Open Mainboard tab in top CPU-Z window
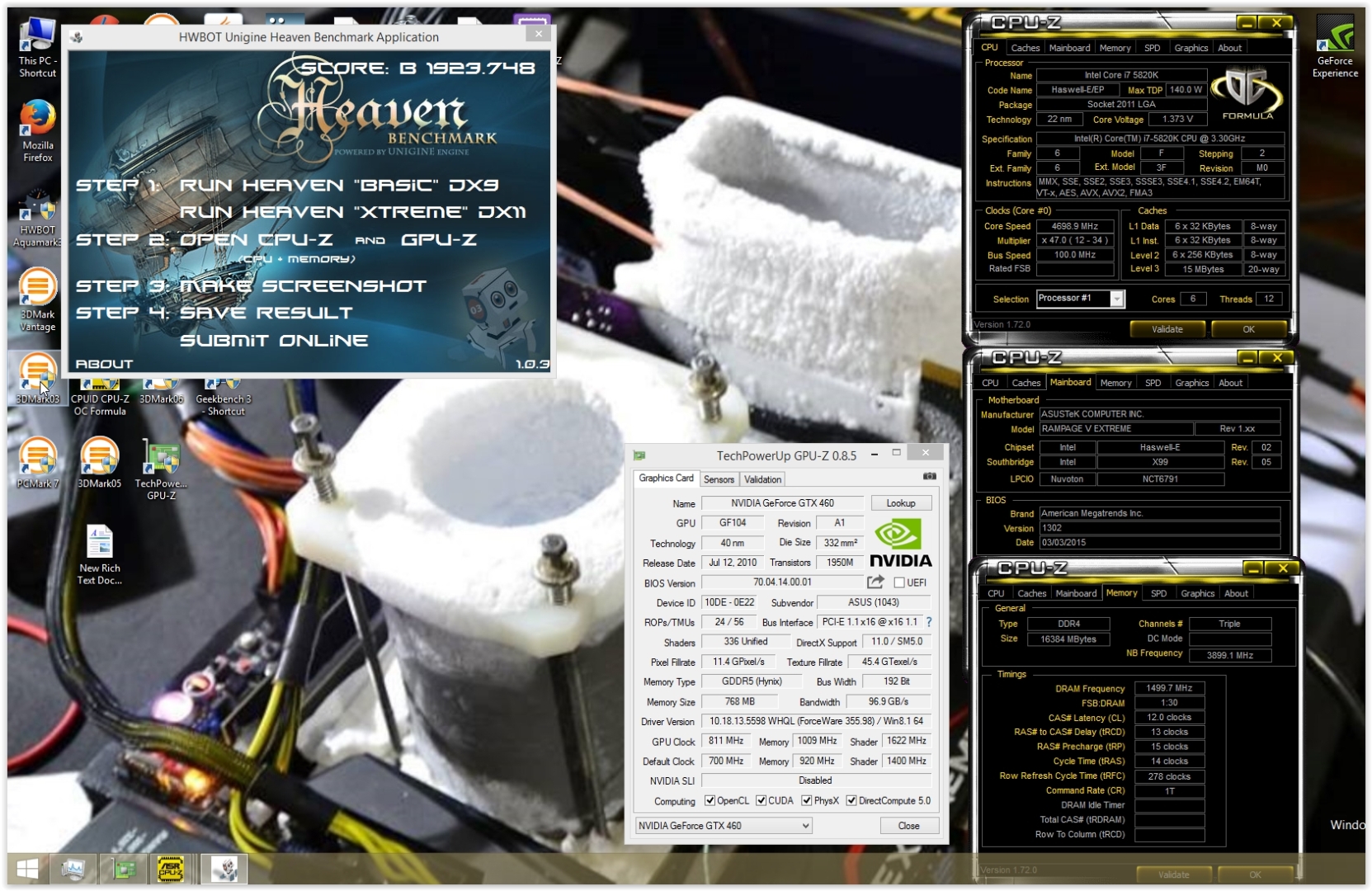 click(1069, 48)
